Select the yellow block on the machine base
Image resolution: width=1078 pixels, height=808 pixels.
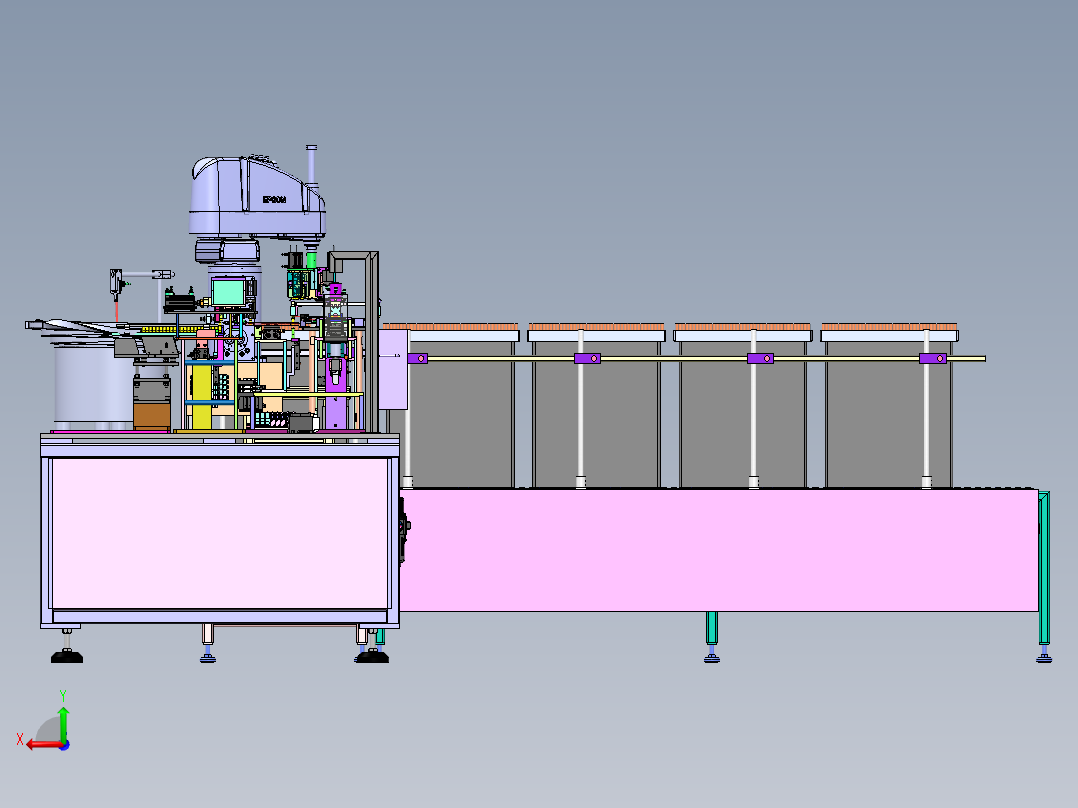click(x=201, y=397)
